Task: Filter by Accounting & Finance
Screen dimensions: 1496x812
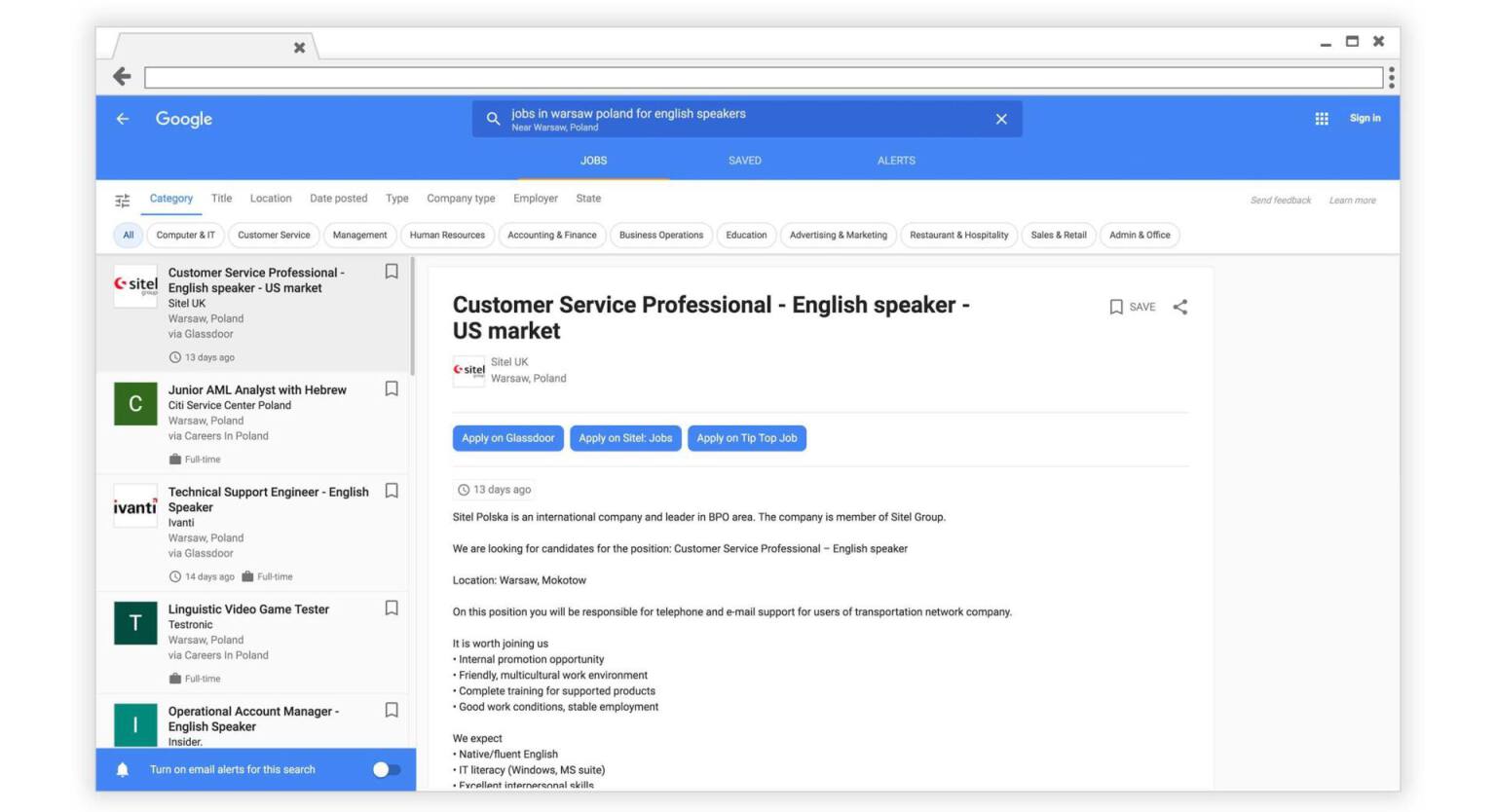Action: click(552, 235)
